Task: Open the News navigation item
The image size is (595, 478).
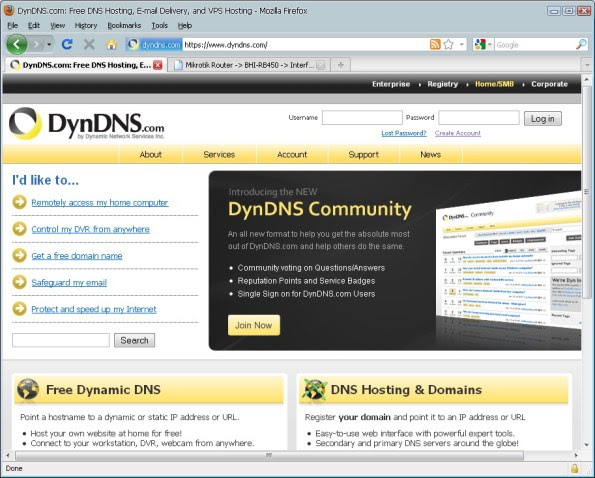Action: point(430,154)
